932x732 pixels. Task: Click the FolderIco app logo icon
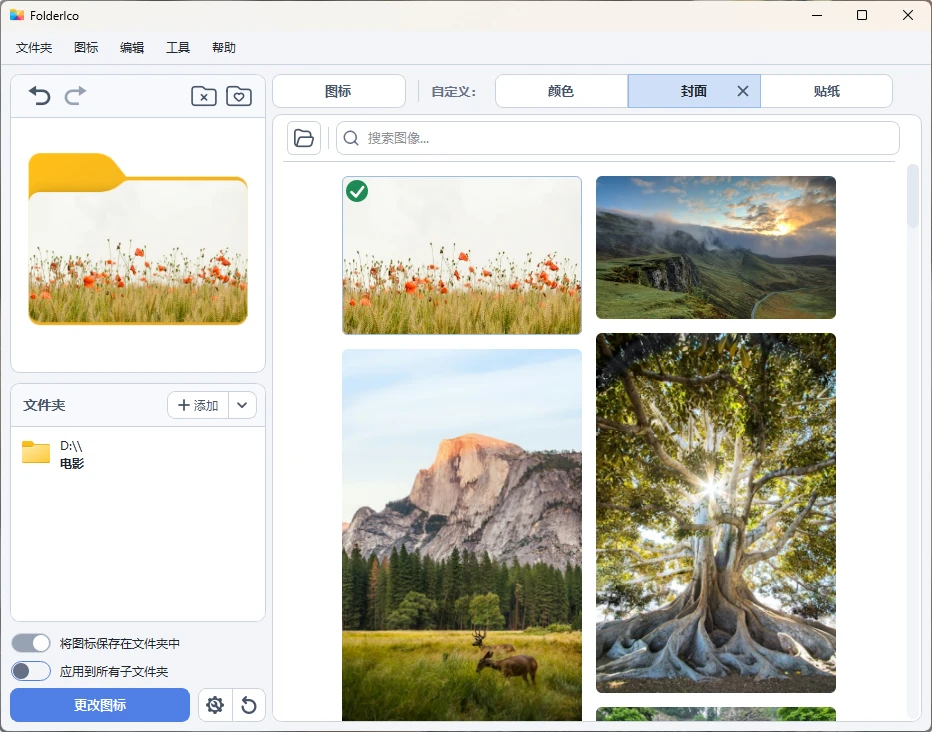coord(17,15)
